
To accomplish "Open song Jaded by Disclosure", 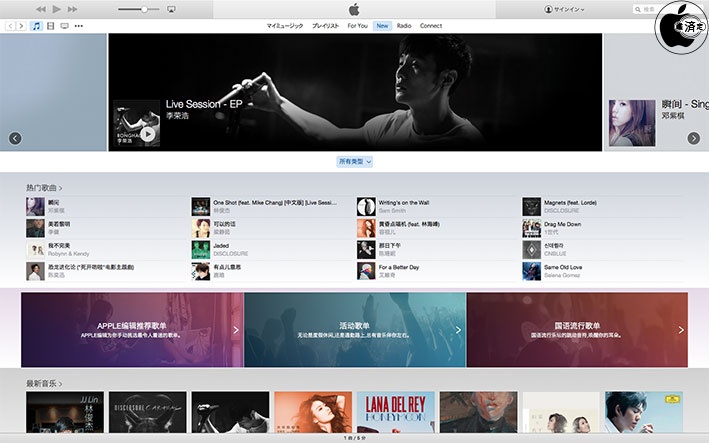I will click(x=221, y=245).
